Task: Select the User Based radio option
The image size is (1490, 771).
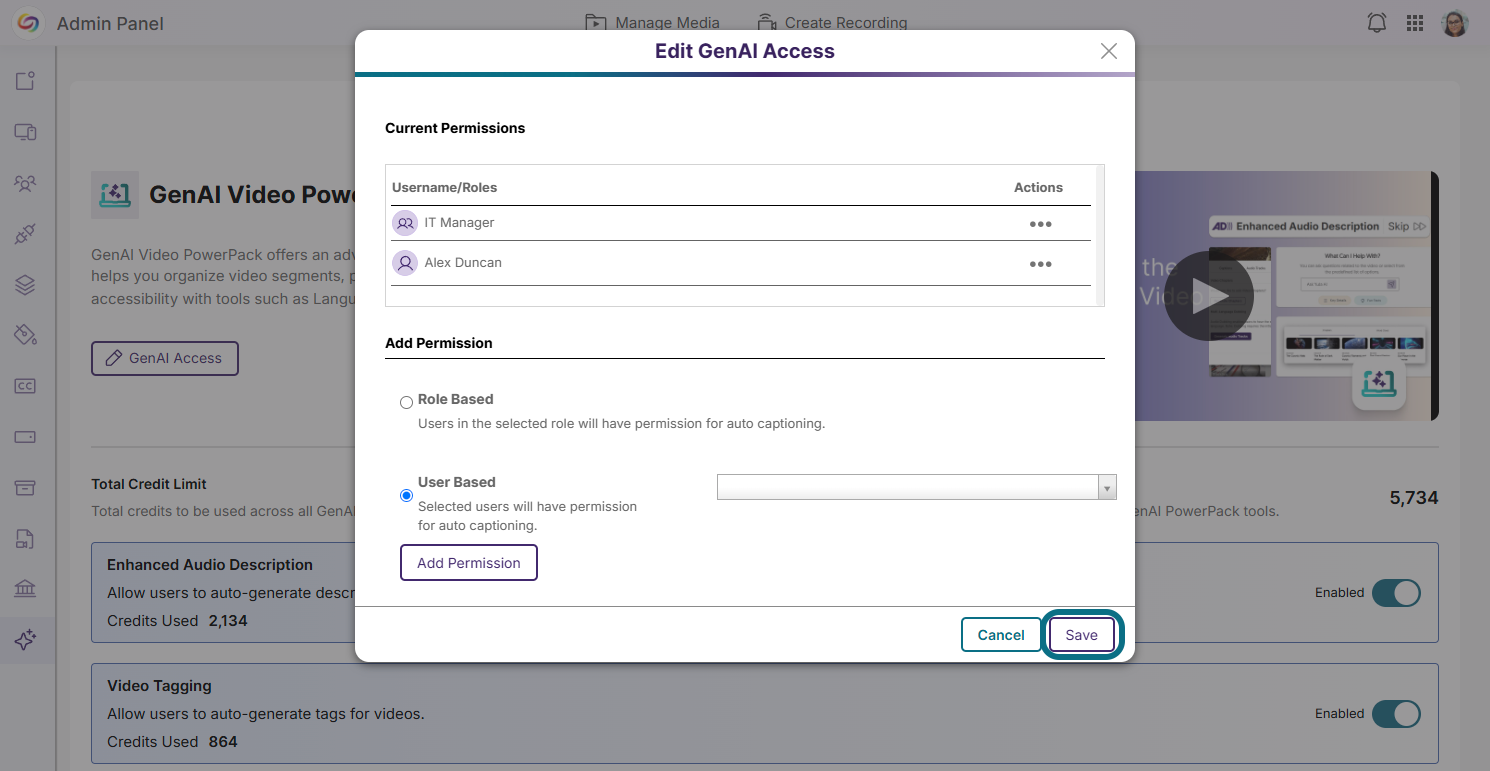Action: coord(406,495)
